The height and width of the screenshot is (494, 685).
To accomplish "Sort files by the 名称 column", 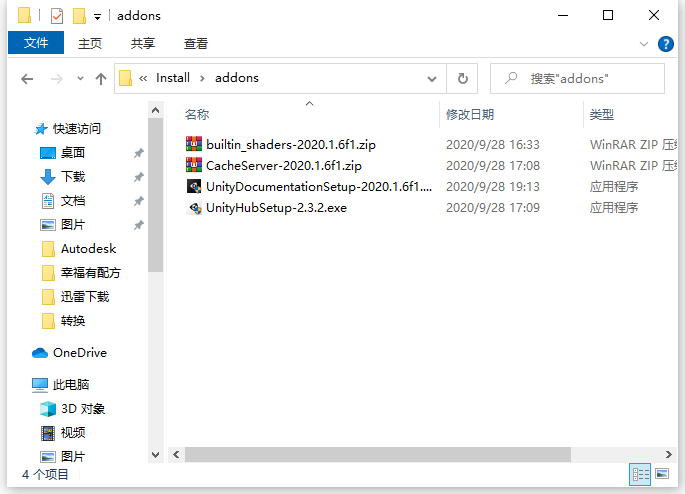I will click(197, 114).
